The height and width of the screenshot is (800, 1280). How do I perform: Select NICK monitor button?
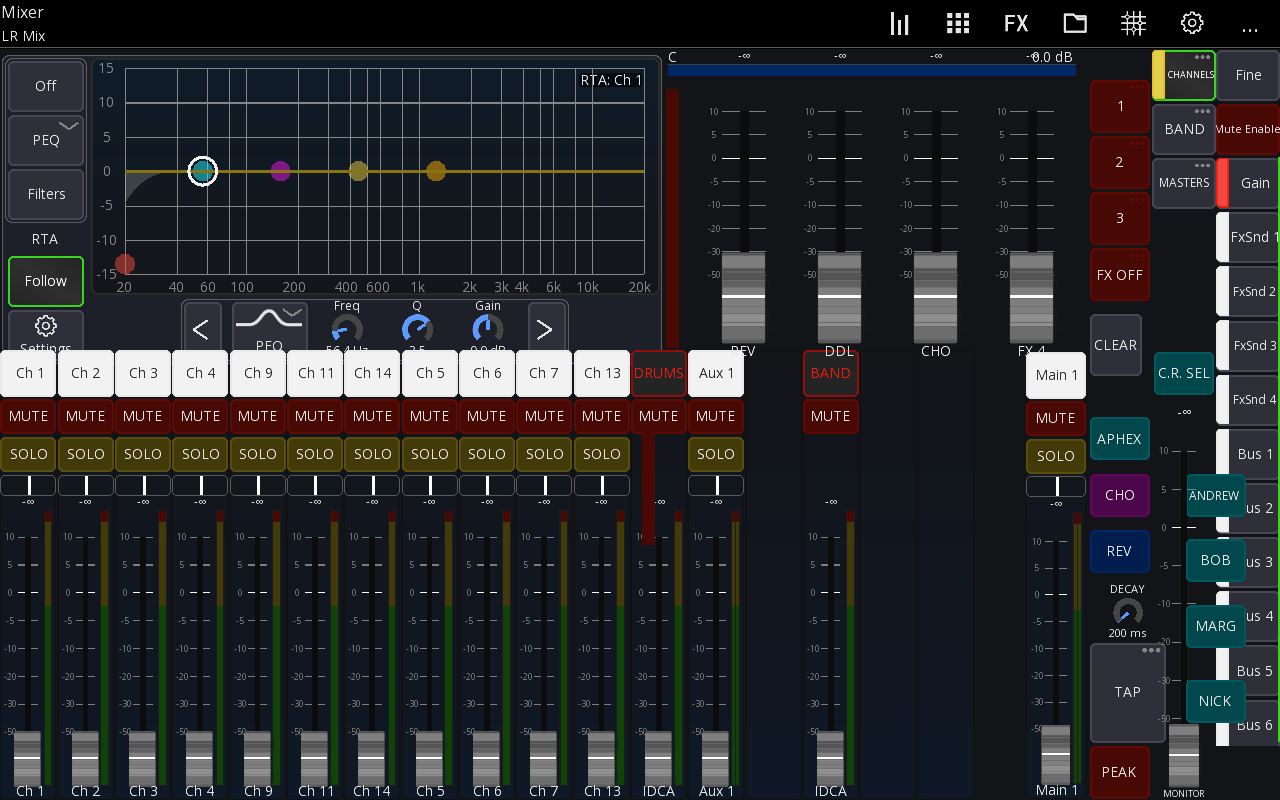(x=1215, y=701)
